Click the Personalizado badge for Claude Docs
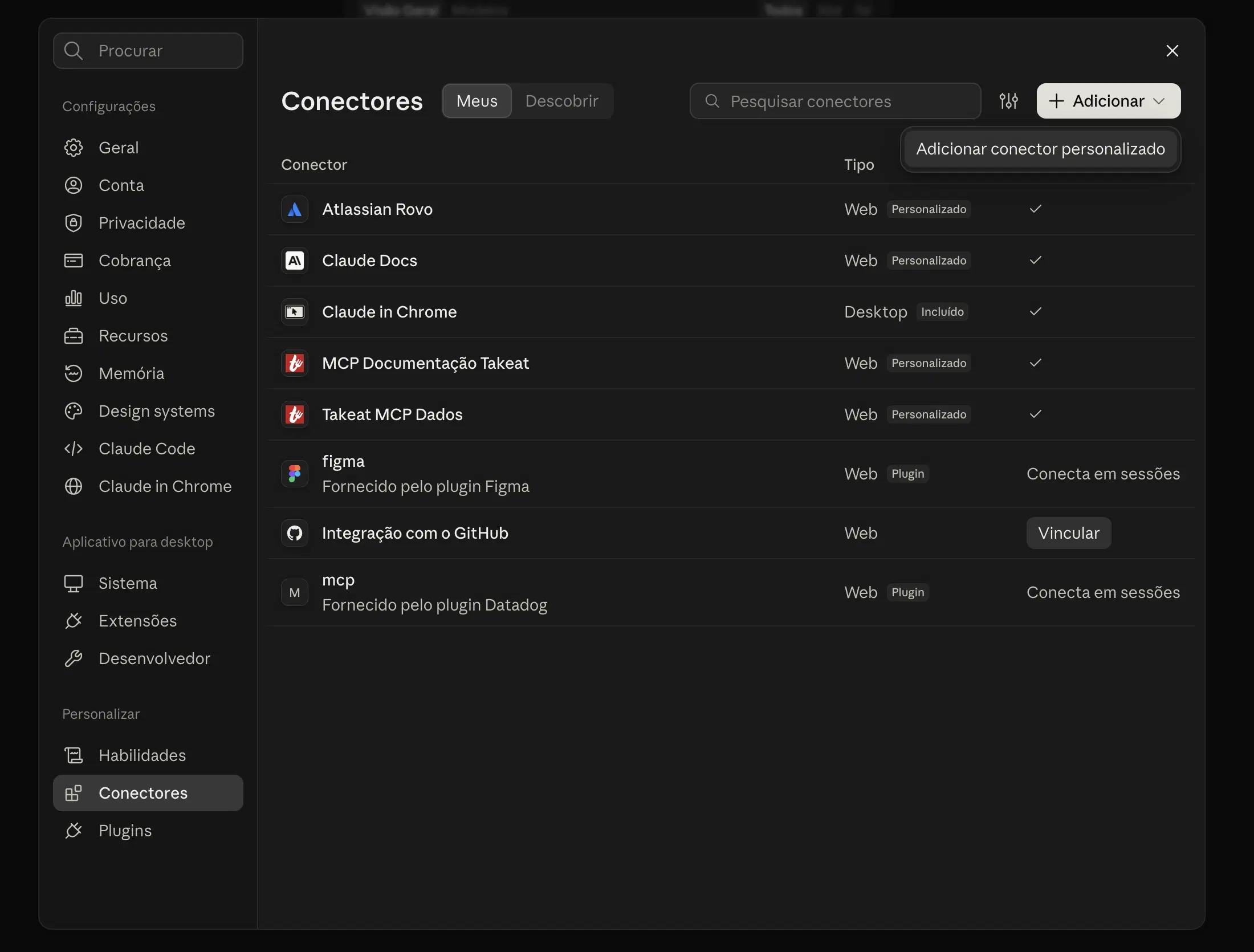Screen dimensions: 1254x952 click(929, 261)
